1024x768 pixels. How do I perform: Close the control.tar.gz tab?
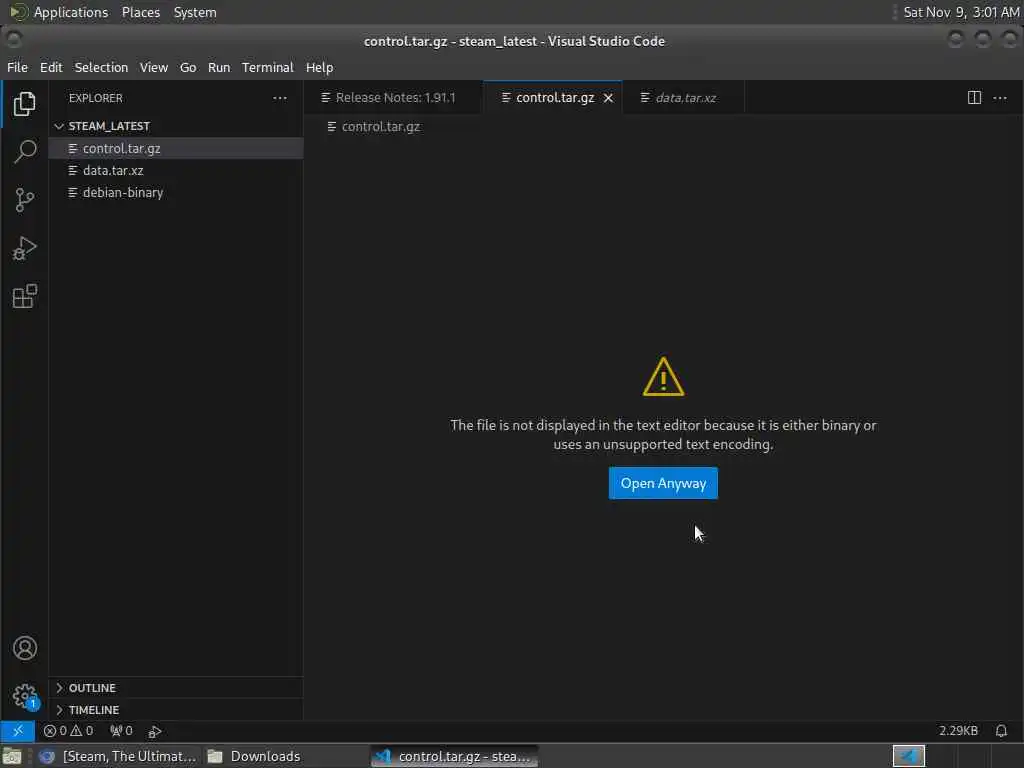[x=608, y=98]
